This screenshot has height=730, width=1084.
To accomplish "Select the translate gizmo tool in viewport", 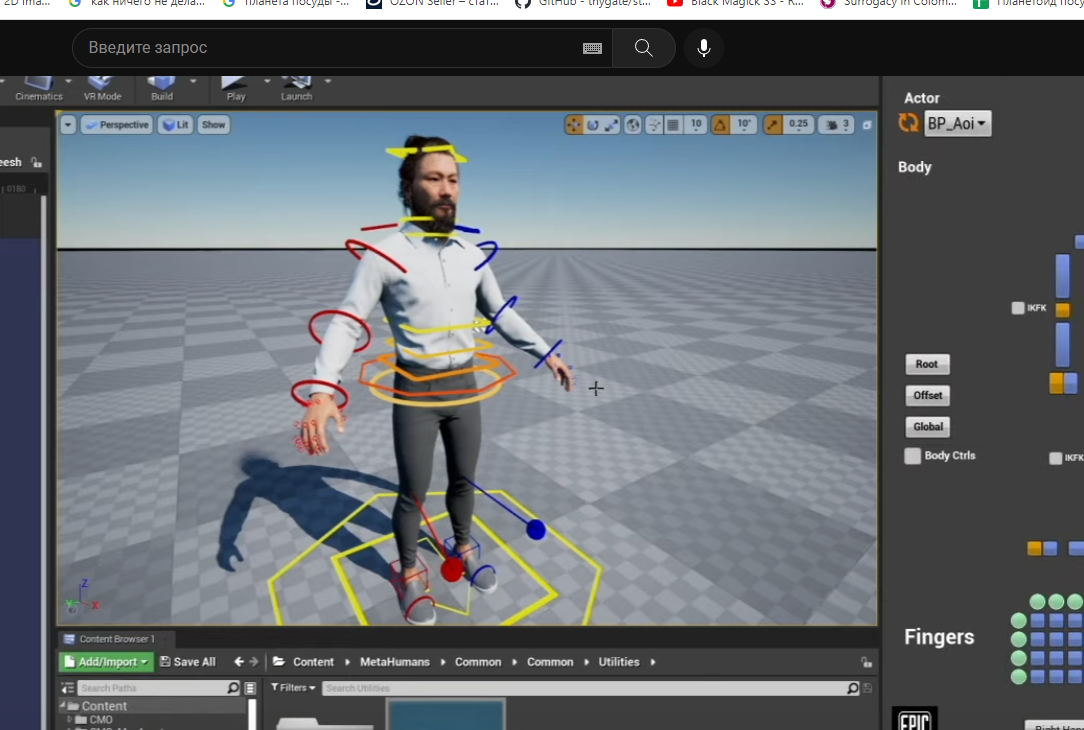I will coord(574,125).
